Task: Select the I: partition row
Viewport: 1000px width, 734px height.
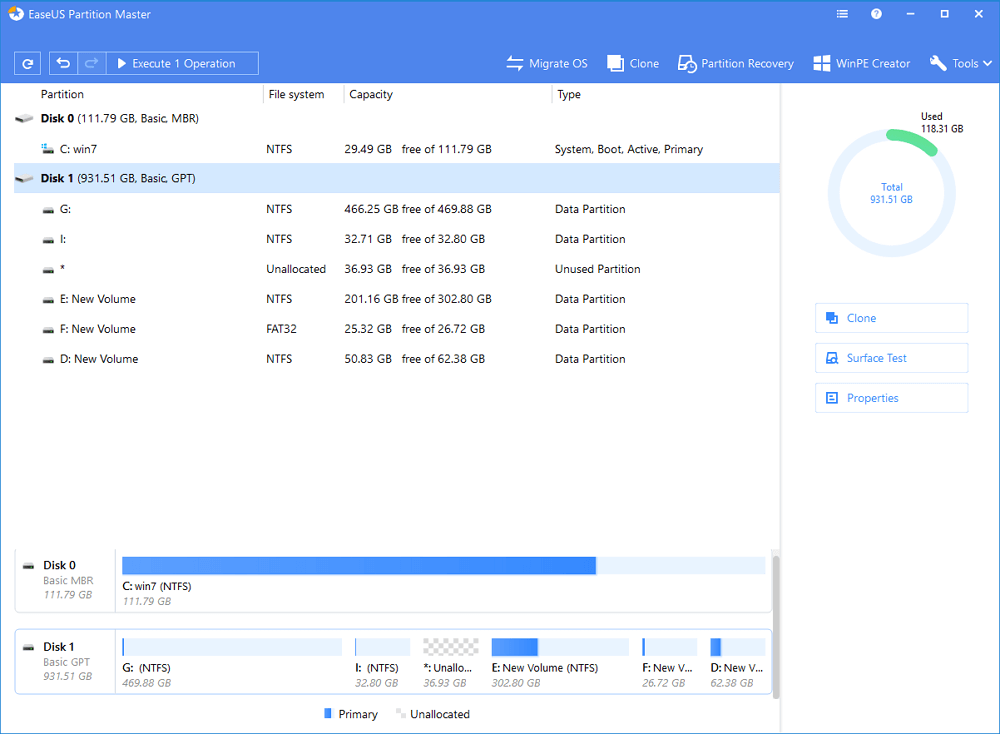Action: [x=396, y=239]
